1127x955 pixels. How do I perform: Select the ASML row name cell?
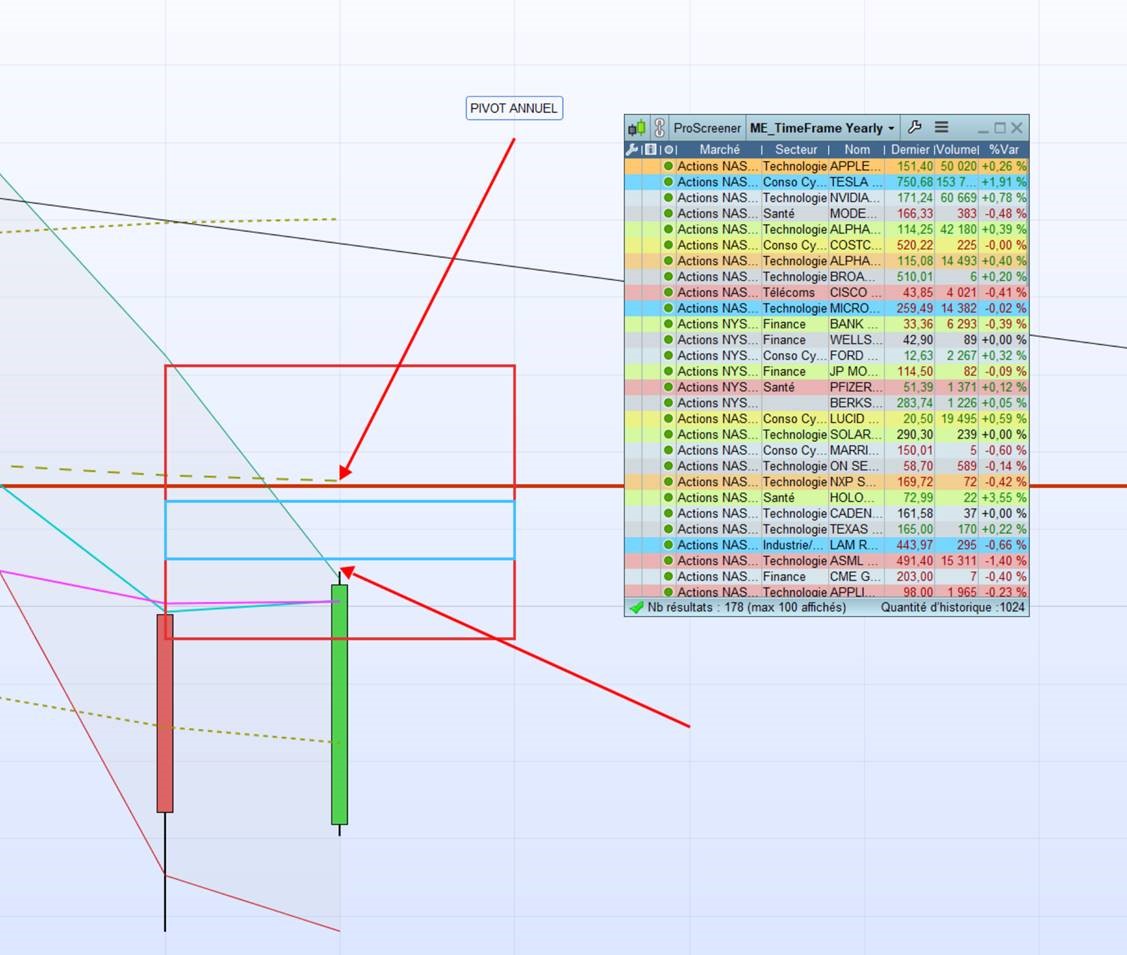pyautogui.click(x=855, y=561)
